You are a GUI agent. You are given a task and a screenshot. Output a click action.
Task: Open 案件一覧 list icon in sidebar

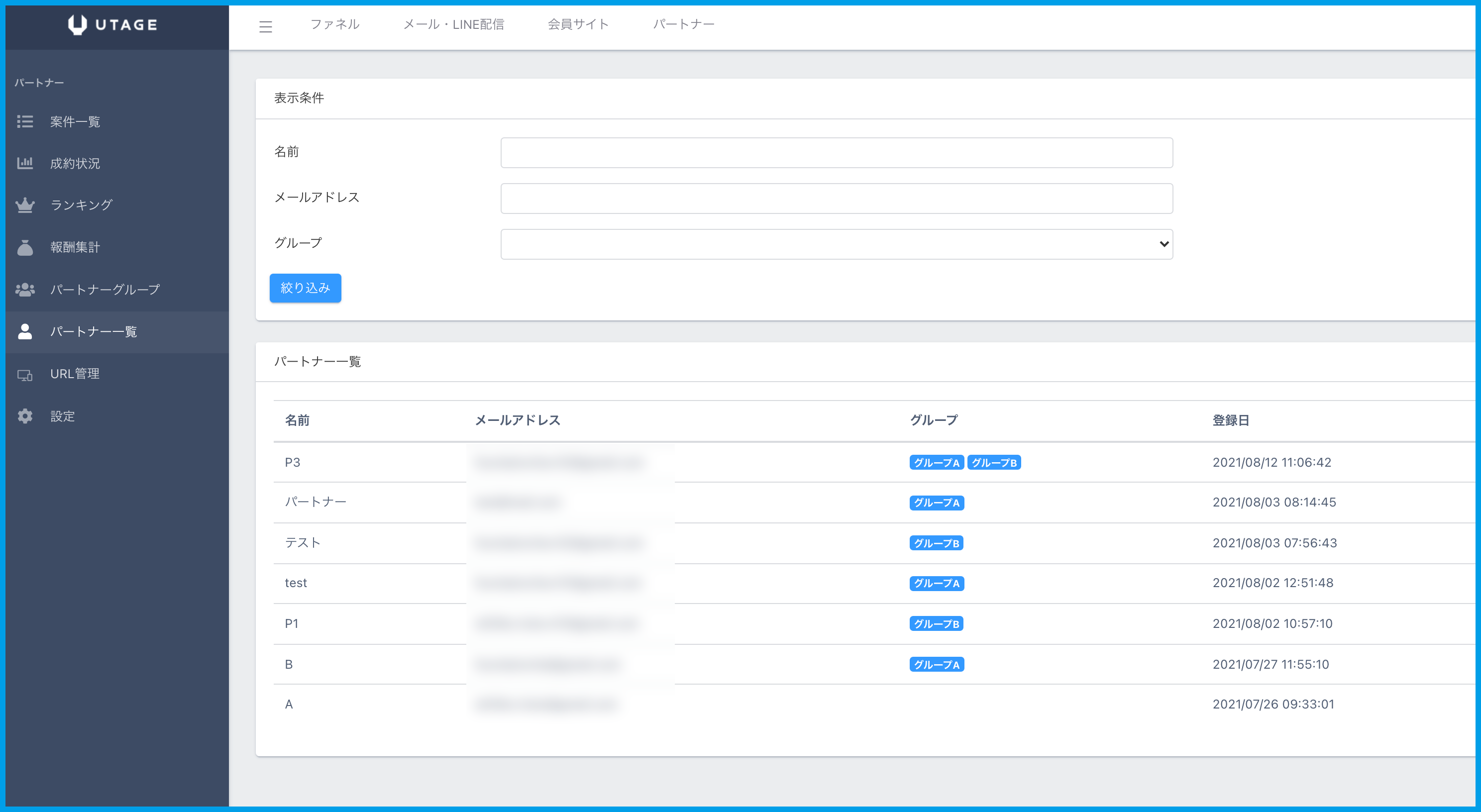(x=25, y=121)
